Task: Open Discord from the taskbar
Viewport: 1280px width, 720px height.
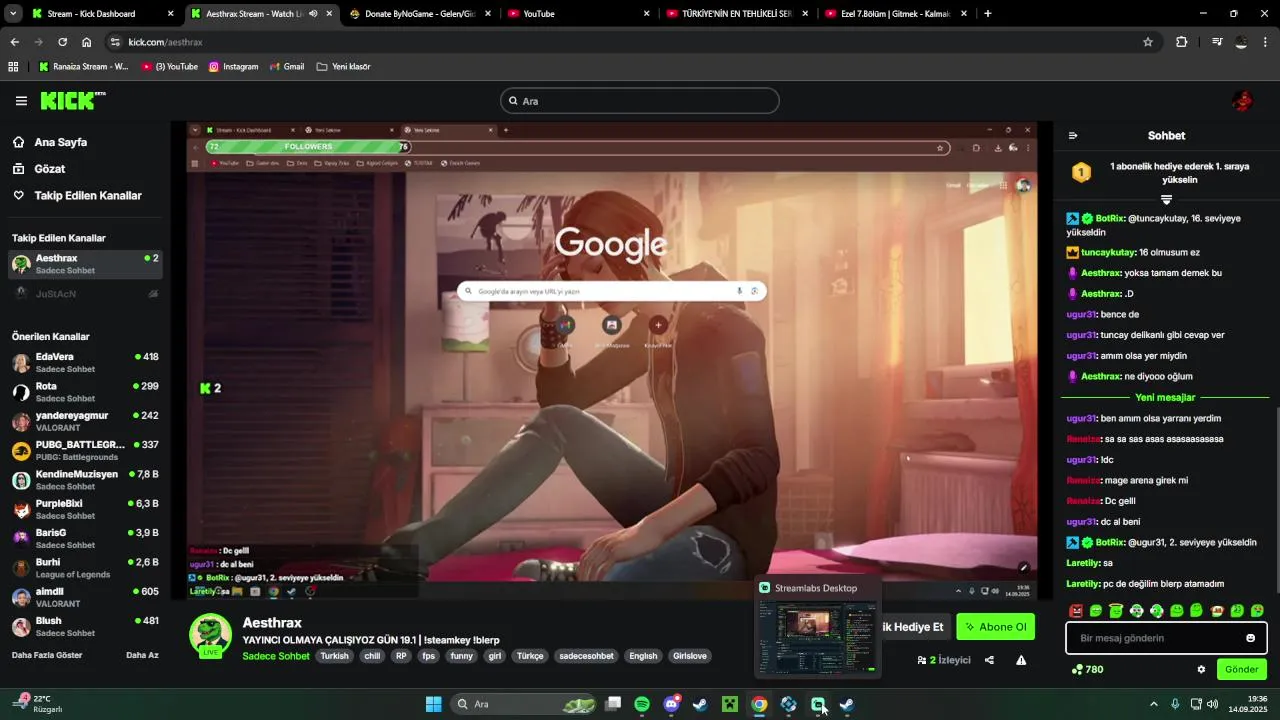Action: click(671, 704)
